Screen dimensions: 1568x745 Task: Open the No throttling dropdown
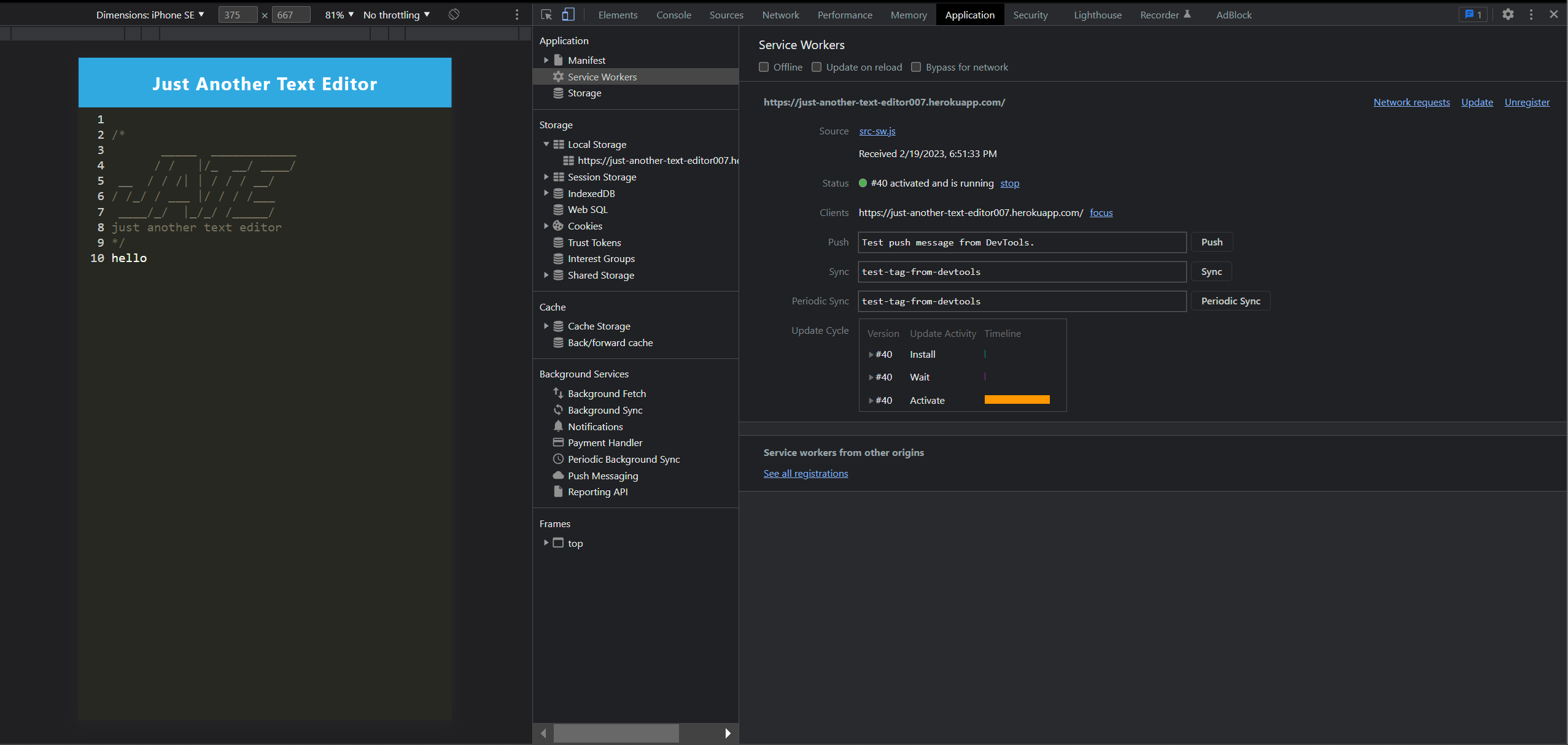[x=397, y=15]
